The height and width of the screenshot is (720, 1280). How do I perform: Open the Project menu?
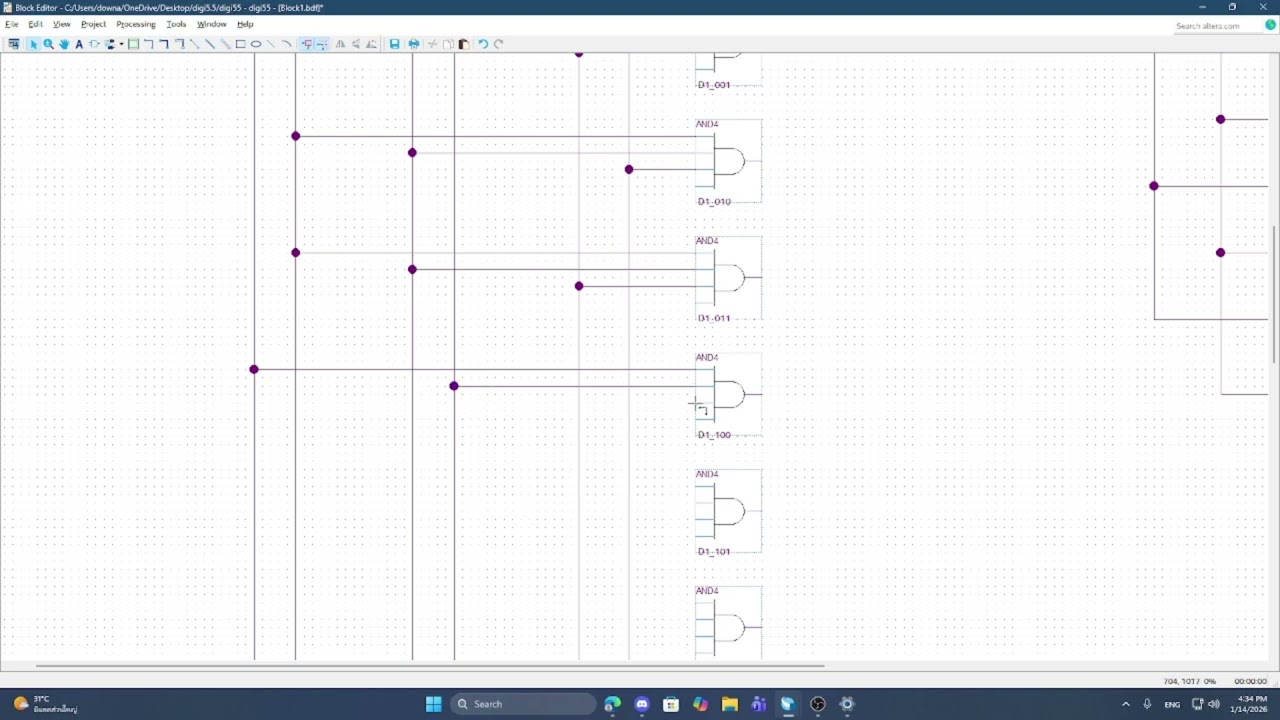pyautogui.click(x=93, y=24)
